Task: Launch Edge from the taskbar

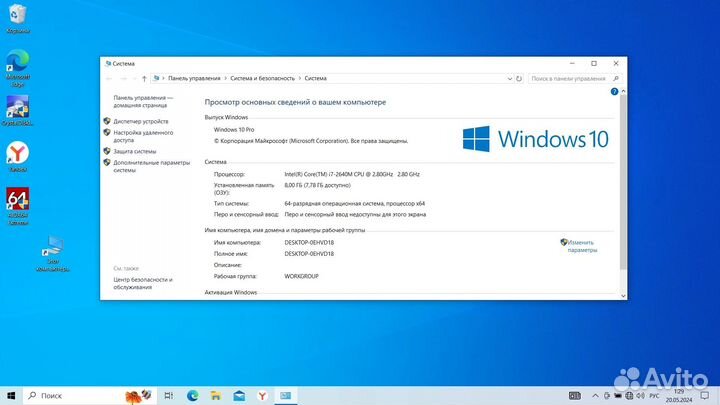Action: [192, 395]
